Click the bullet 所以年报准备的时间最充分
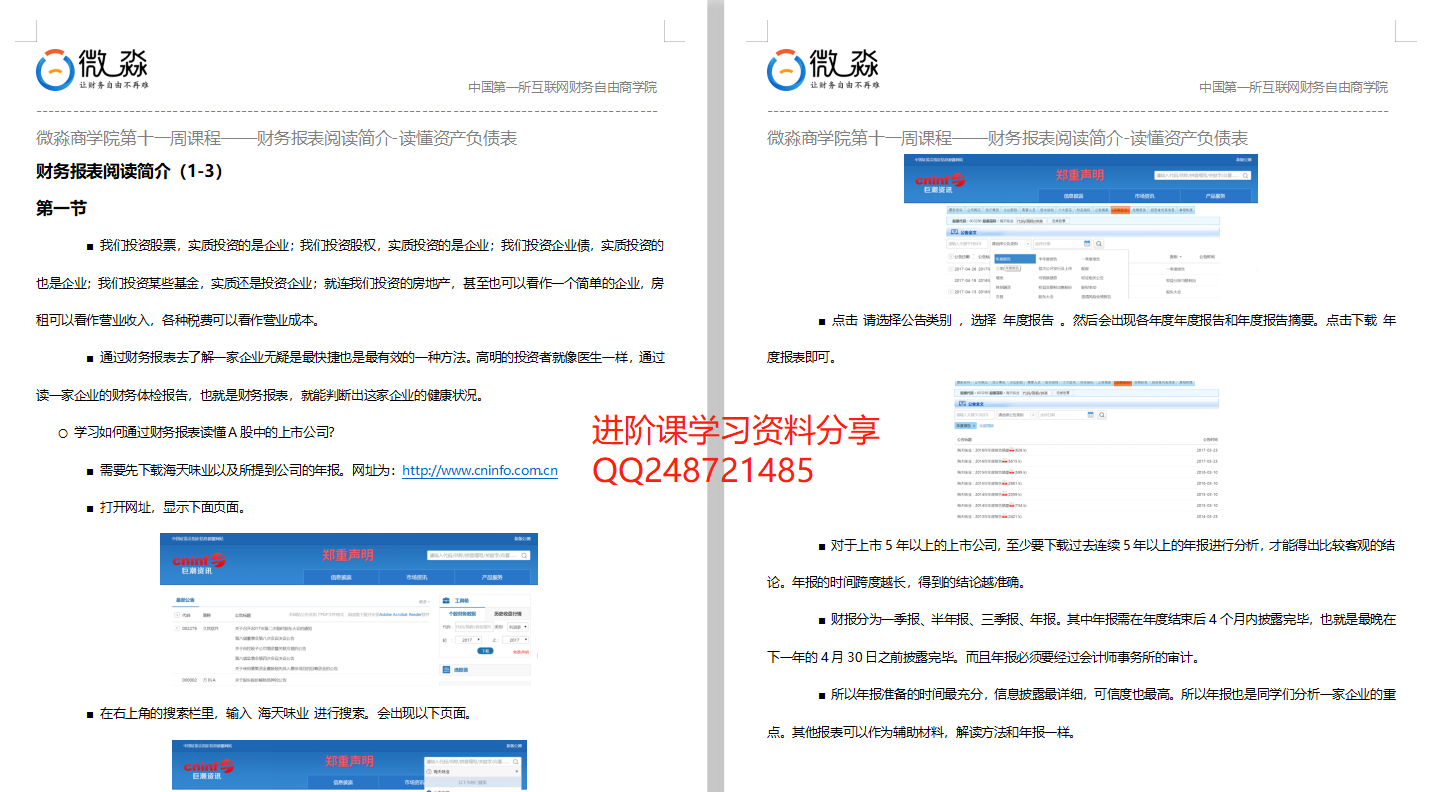 [x=1106, y=694]
